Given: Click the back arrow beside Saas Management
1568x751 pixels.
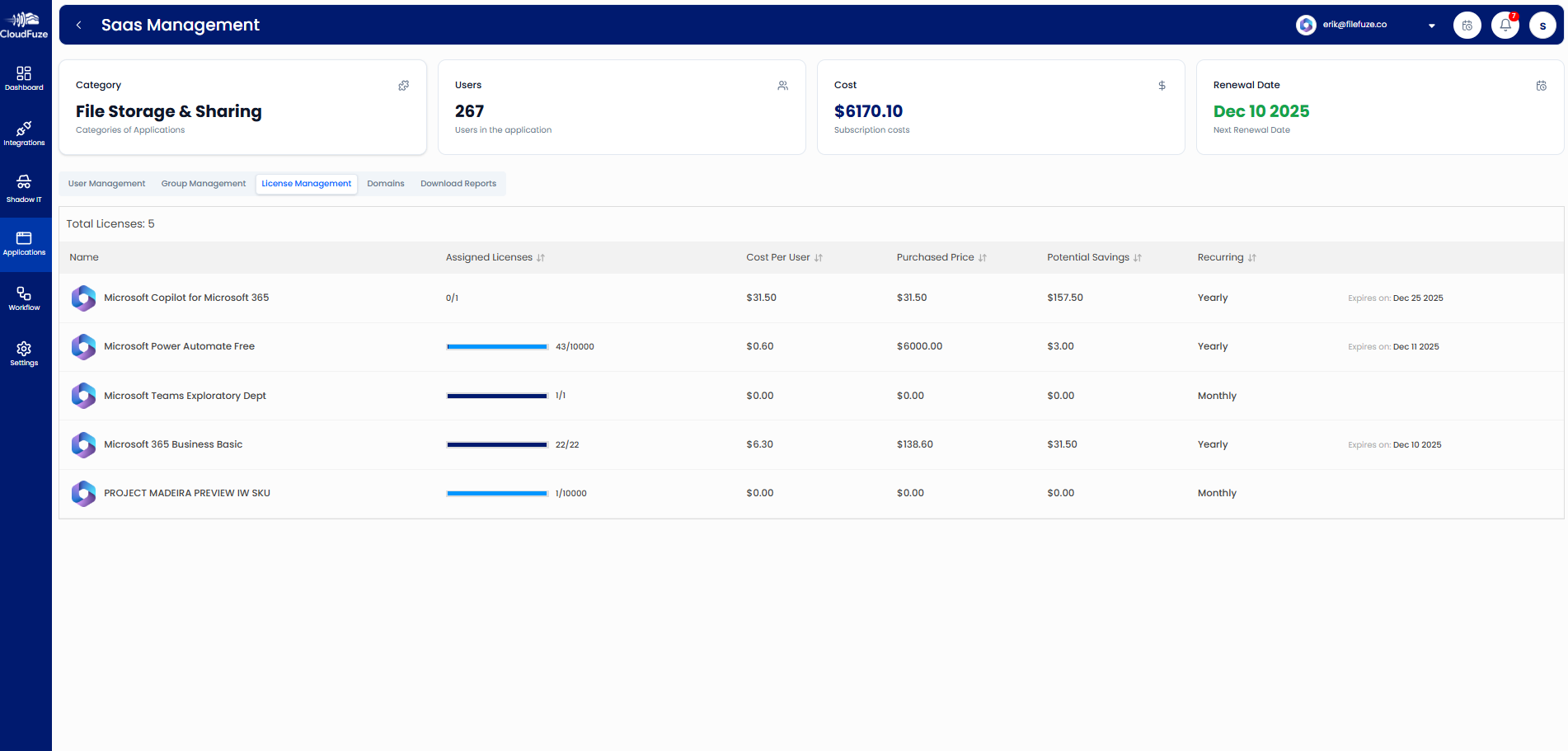Looking at the screenshot, I should 78,25.
